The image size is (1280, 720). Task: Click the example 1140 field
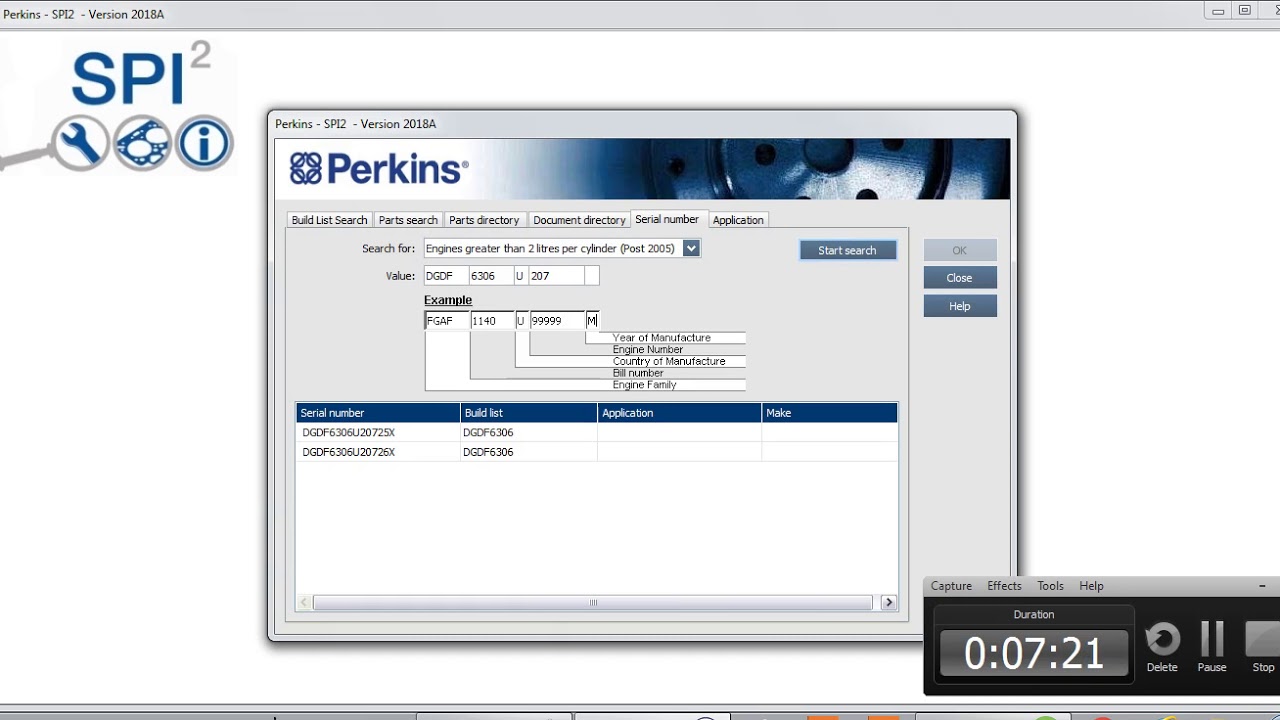pyautogui.click(x=492, y=321)
